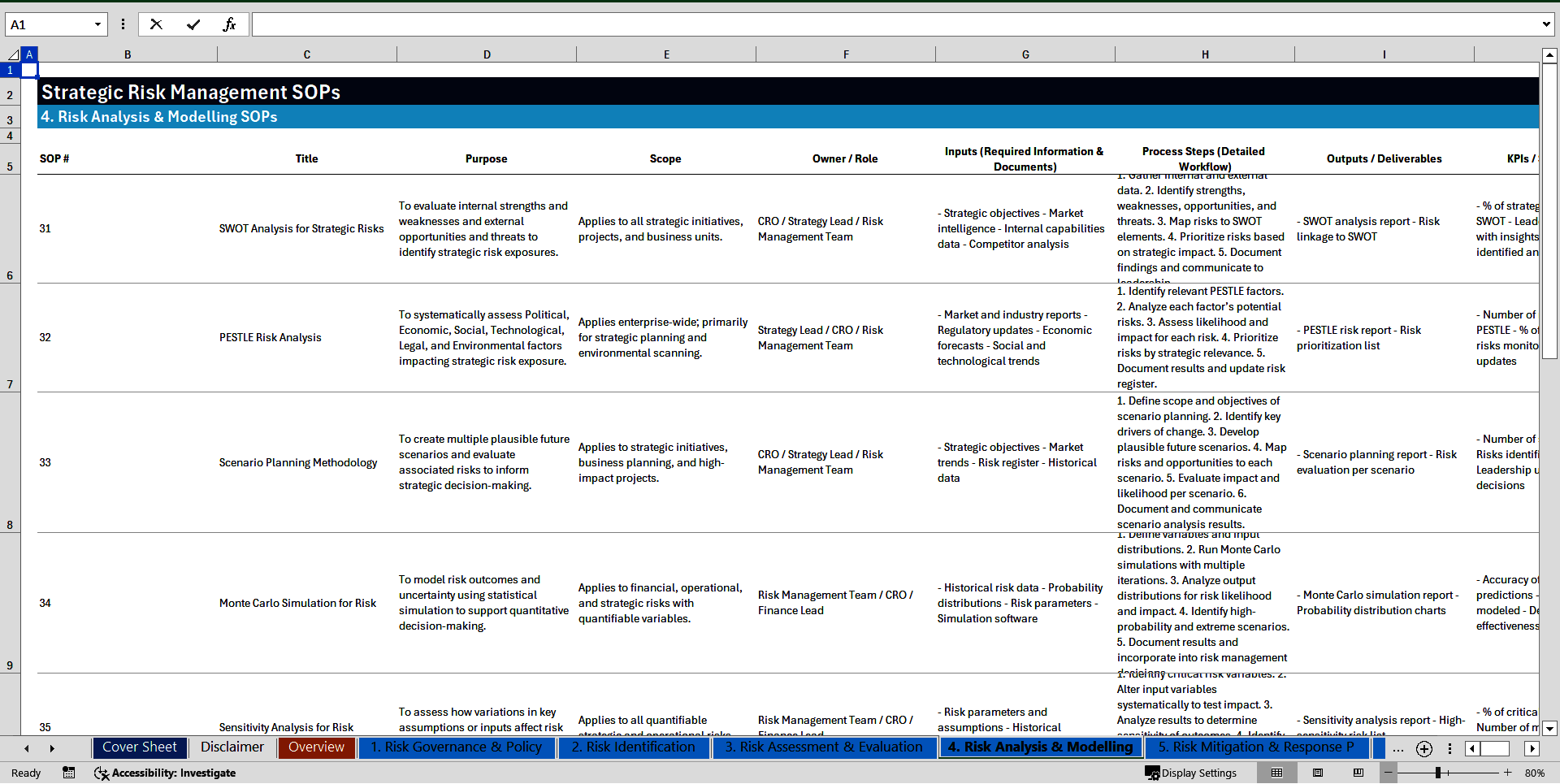The height and width of the screenshot is (784, 1560).
Task: Click the macro recording status icon
Action: 69,773
